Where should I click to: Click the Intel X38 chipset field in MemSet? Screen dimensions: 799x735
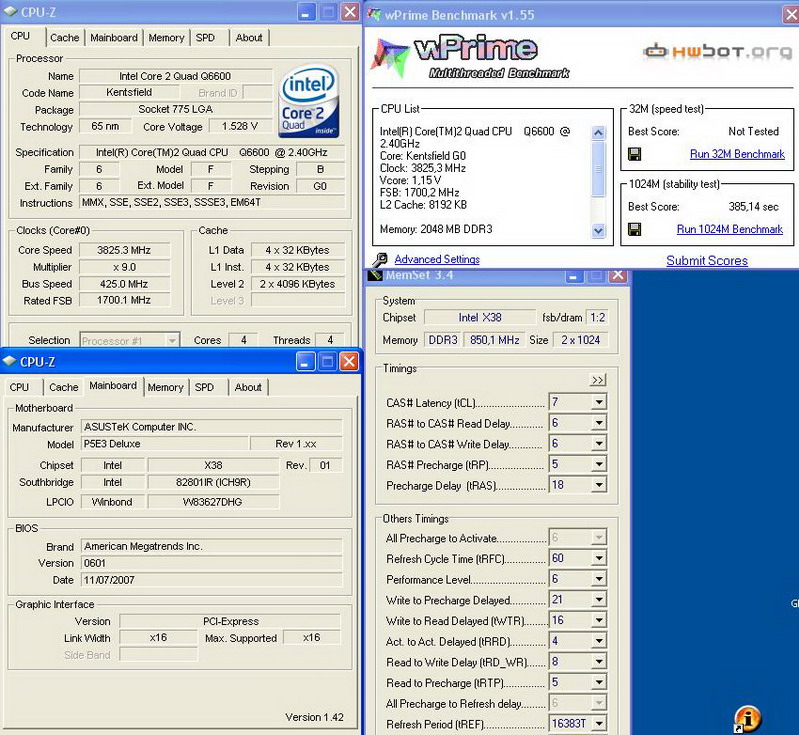(480, 318)
